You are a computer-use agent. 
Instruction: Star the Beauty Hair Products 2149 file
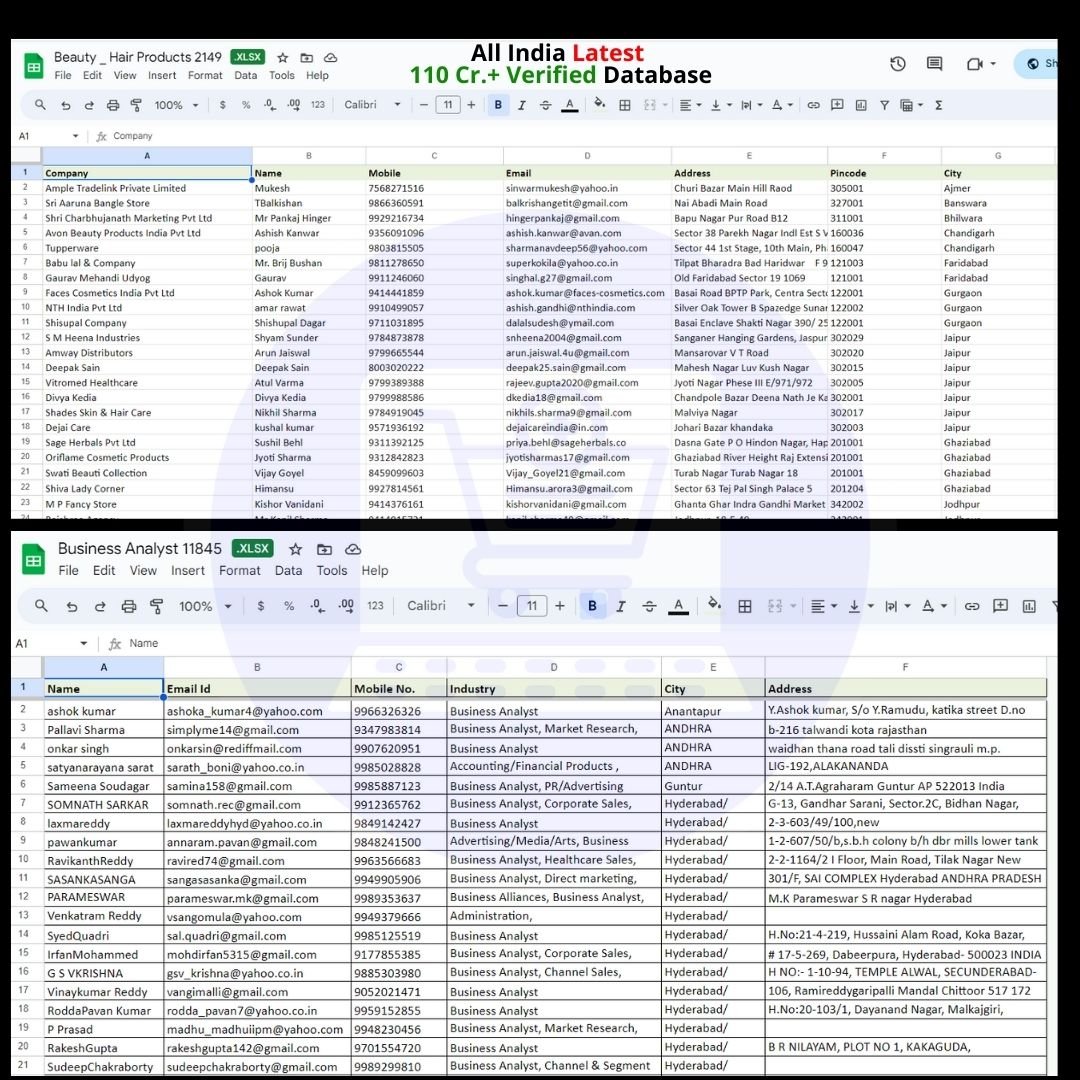282,58
